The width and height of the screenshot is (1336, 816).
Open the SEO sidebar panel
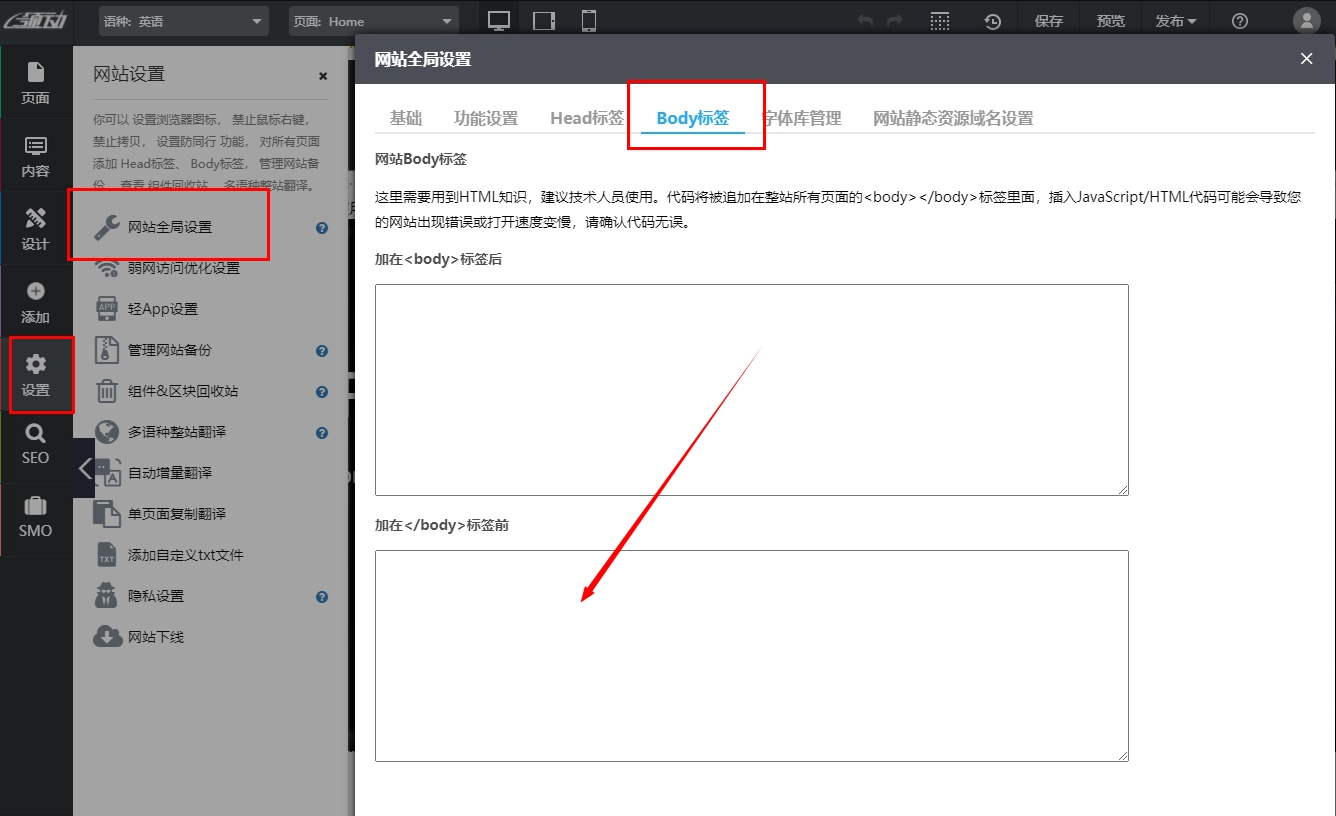(35, 445)
